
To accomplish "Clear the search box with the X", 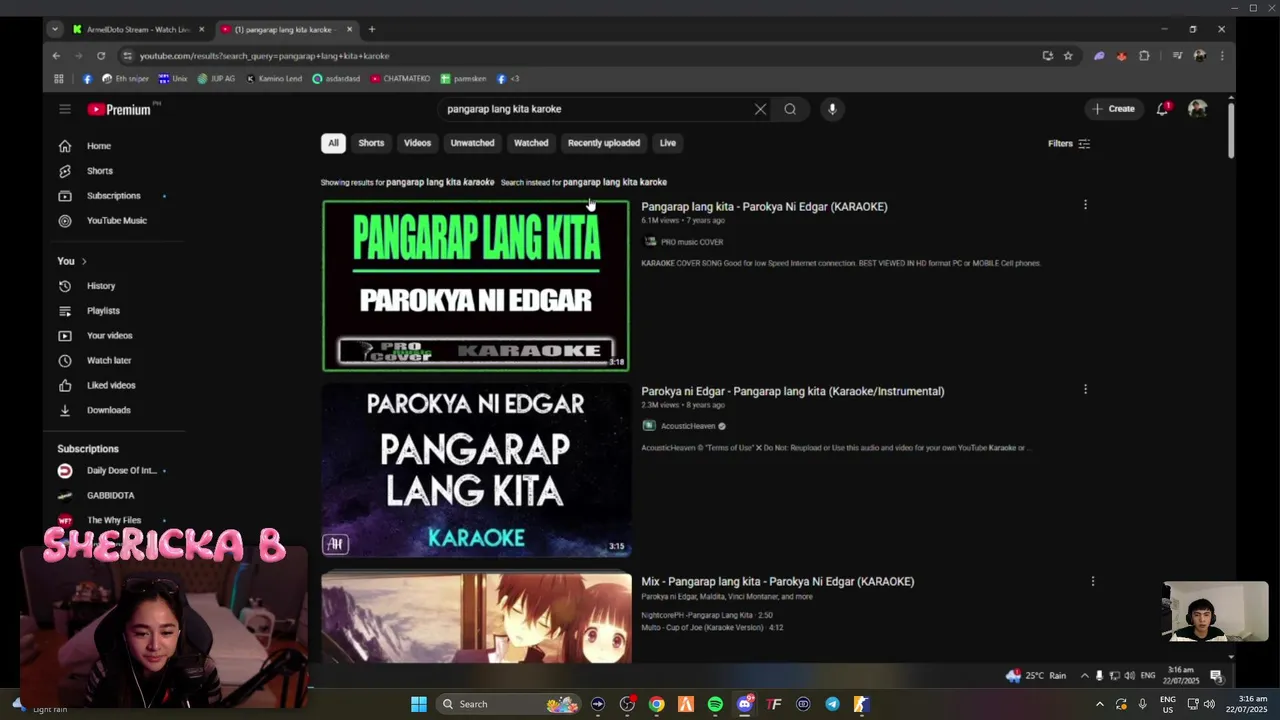I will [760, 109].
